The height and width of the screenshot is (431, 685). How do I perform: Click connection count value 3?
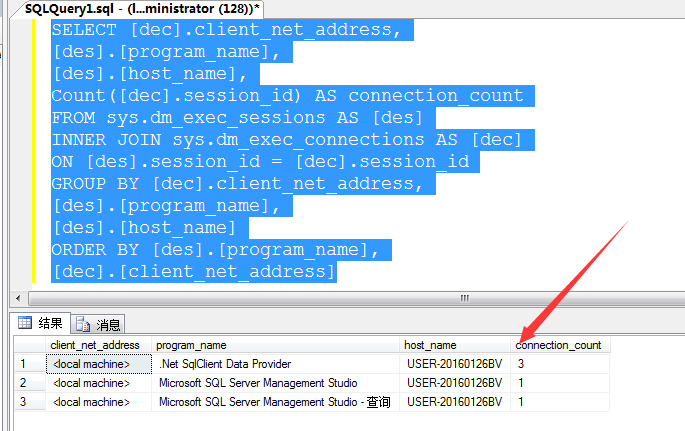coord(560,364)
